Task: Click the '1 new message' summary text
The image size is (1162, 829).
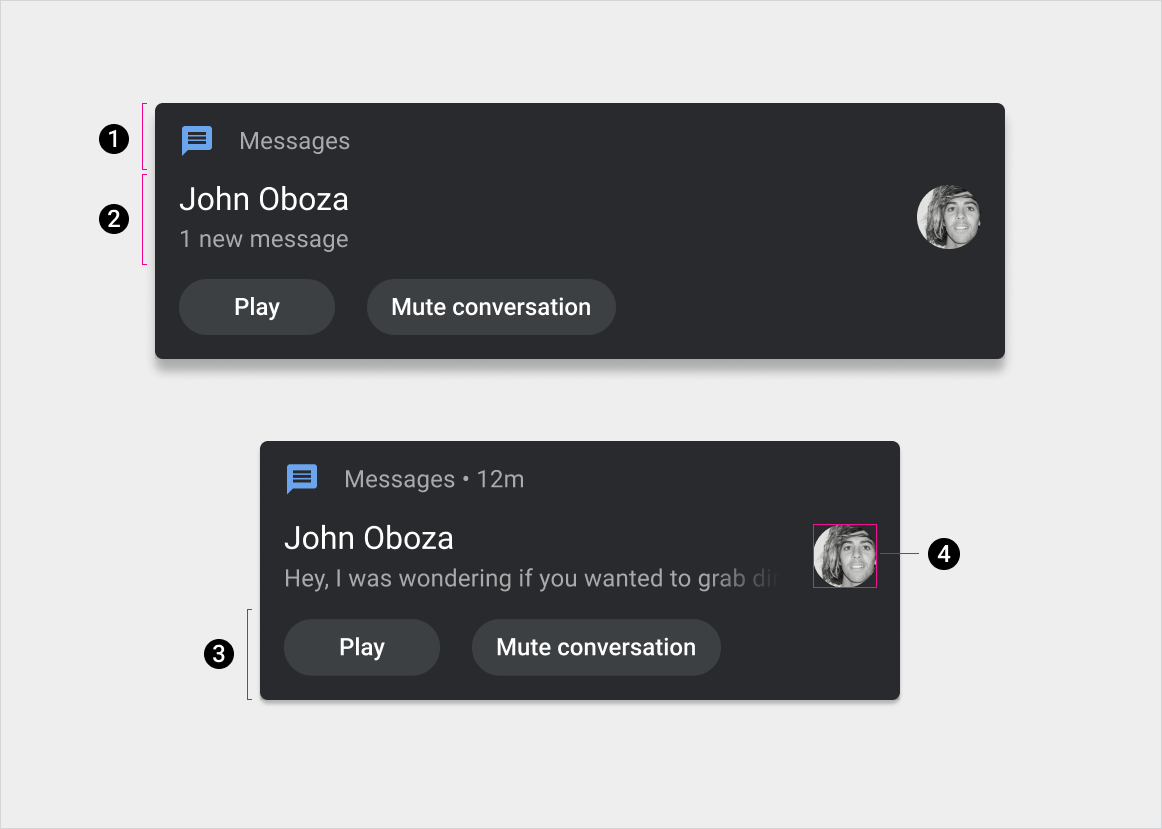Action: click(264, 240)
